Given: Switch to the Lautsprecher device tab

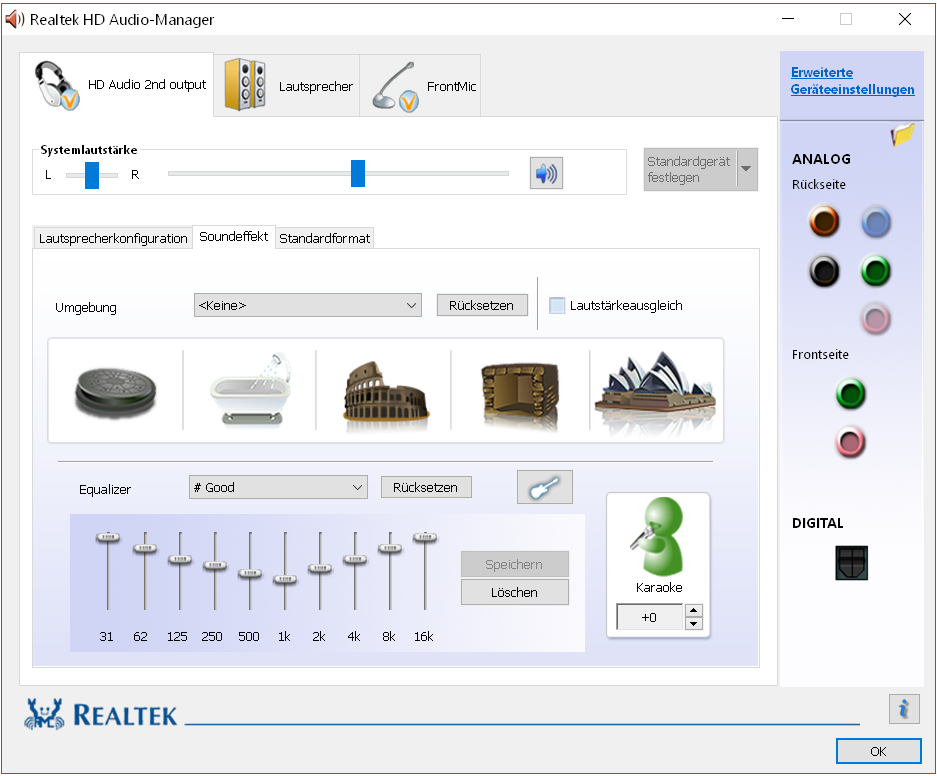Looking at the screenshot, I should 287,86.
